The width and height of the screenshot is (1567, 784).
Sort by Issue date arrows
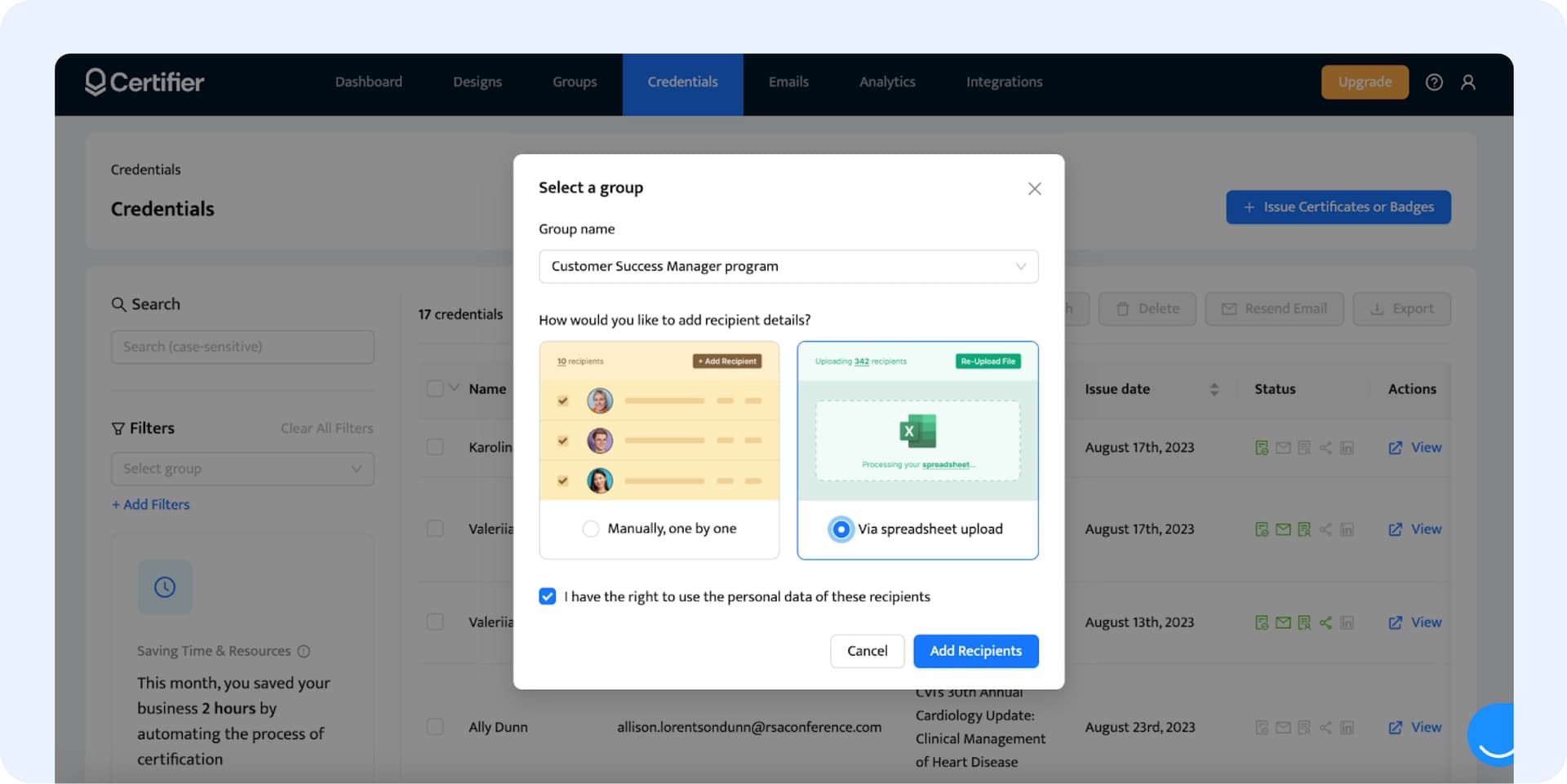click(x=1214, y=389)
